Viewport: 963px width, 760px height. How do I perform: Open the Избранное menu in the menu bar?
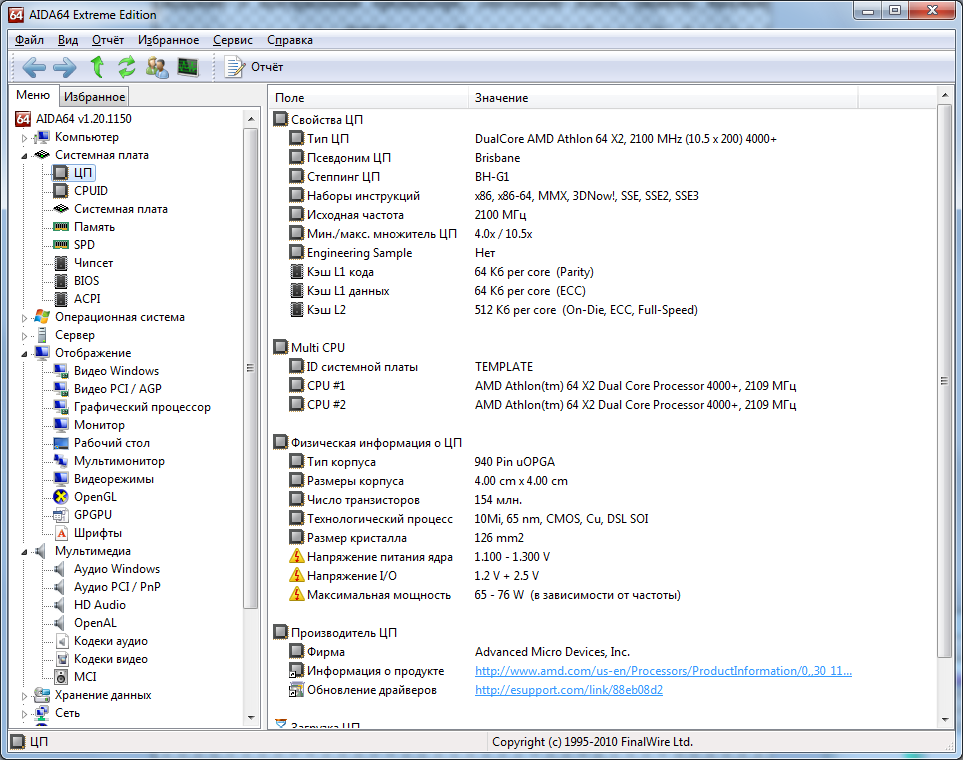[x=168, y=40]
